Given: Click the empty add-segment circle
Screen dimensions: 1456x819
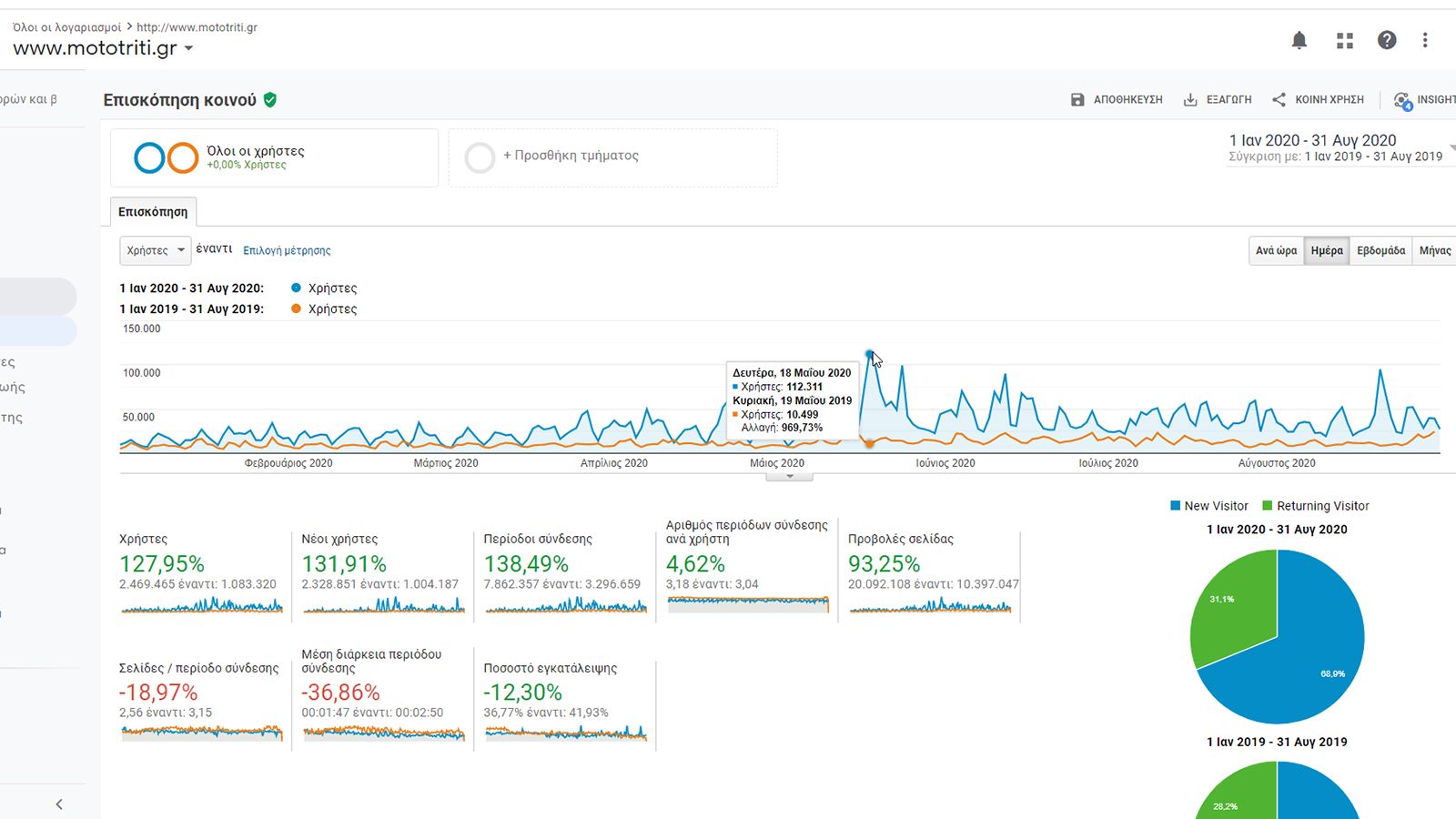Looking at the screenshot, I should click(480, 157).
